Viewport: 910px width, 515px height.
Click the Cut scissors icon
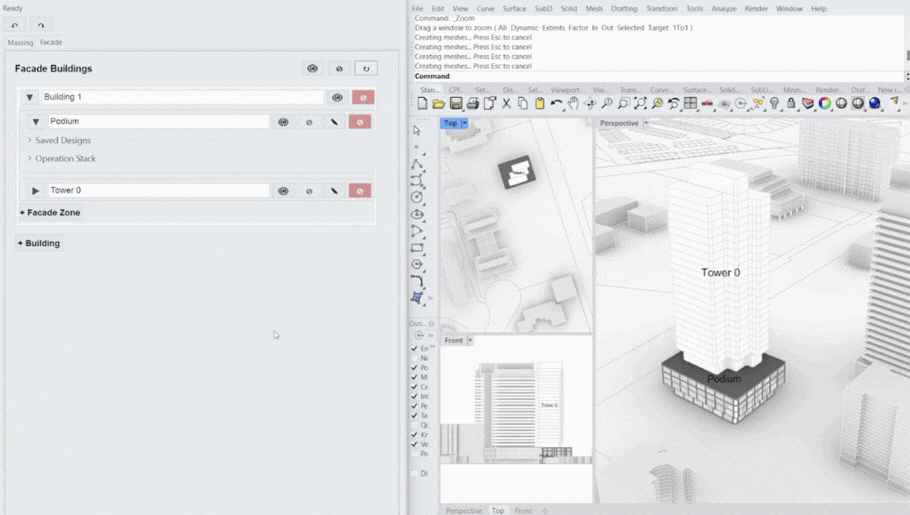[x=506, y=103]
